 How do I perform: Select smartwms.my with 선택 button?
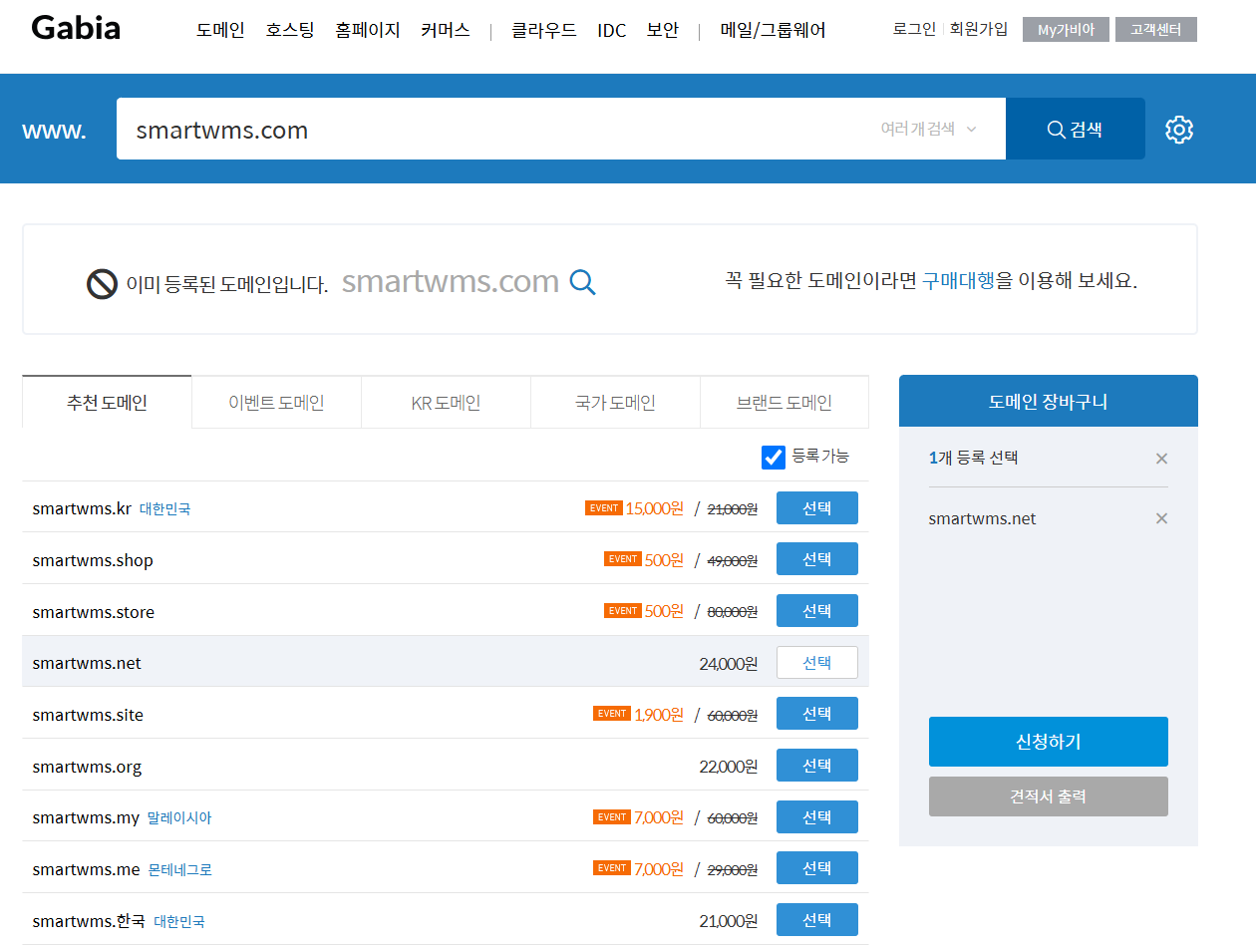pos(817,817)
